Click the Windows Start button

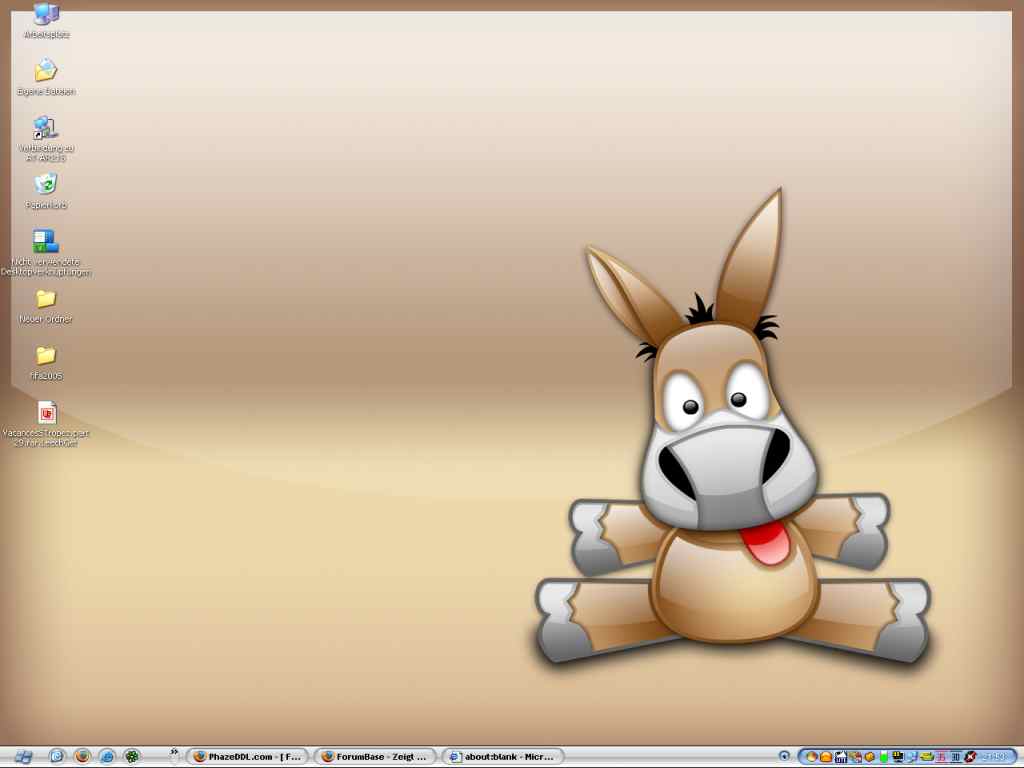pyautogui.click(x=24, y=757)
